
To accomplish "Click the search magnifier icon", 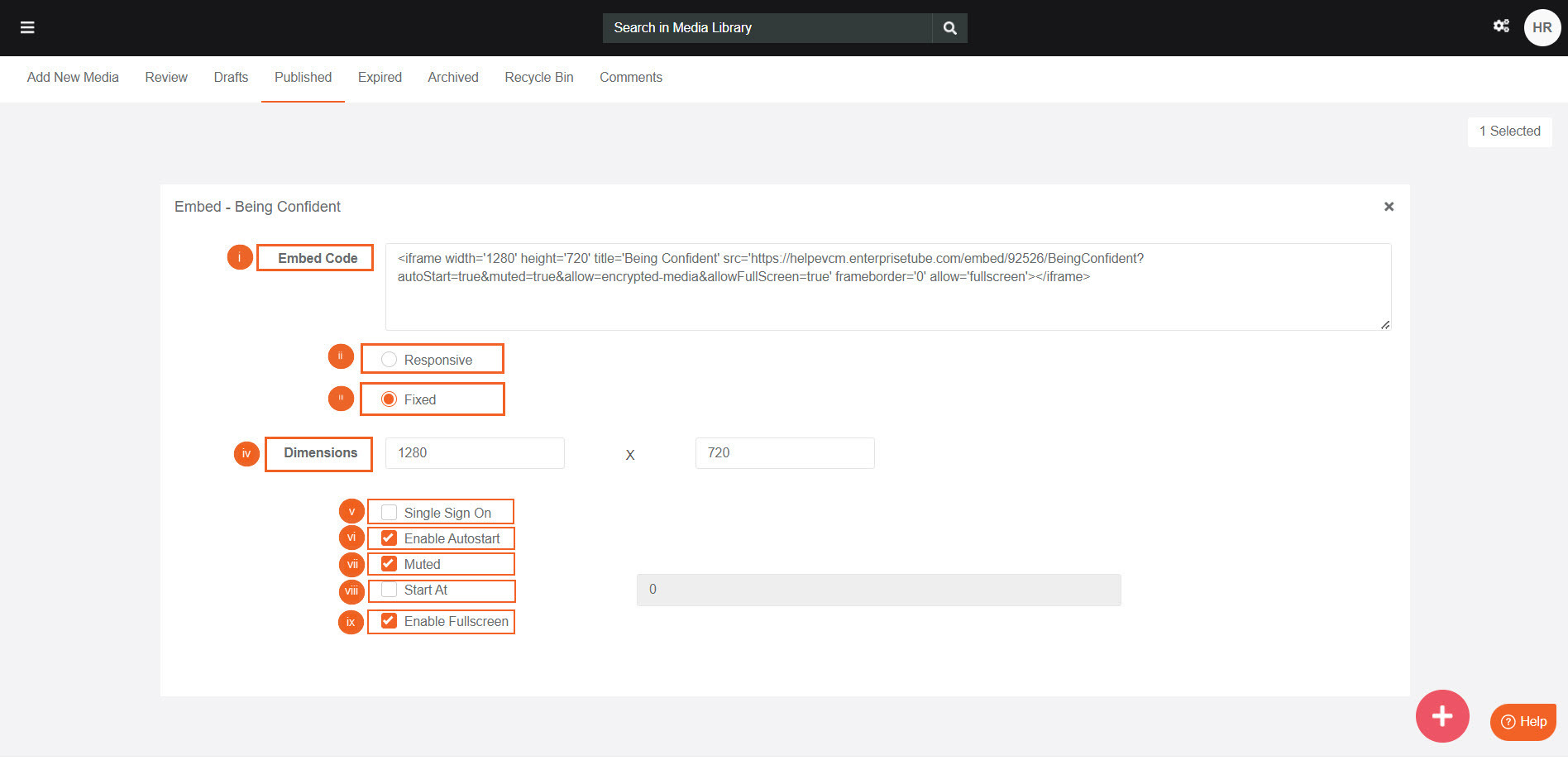I will [949, 28].
